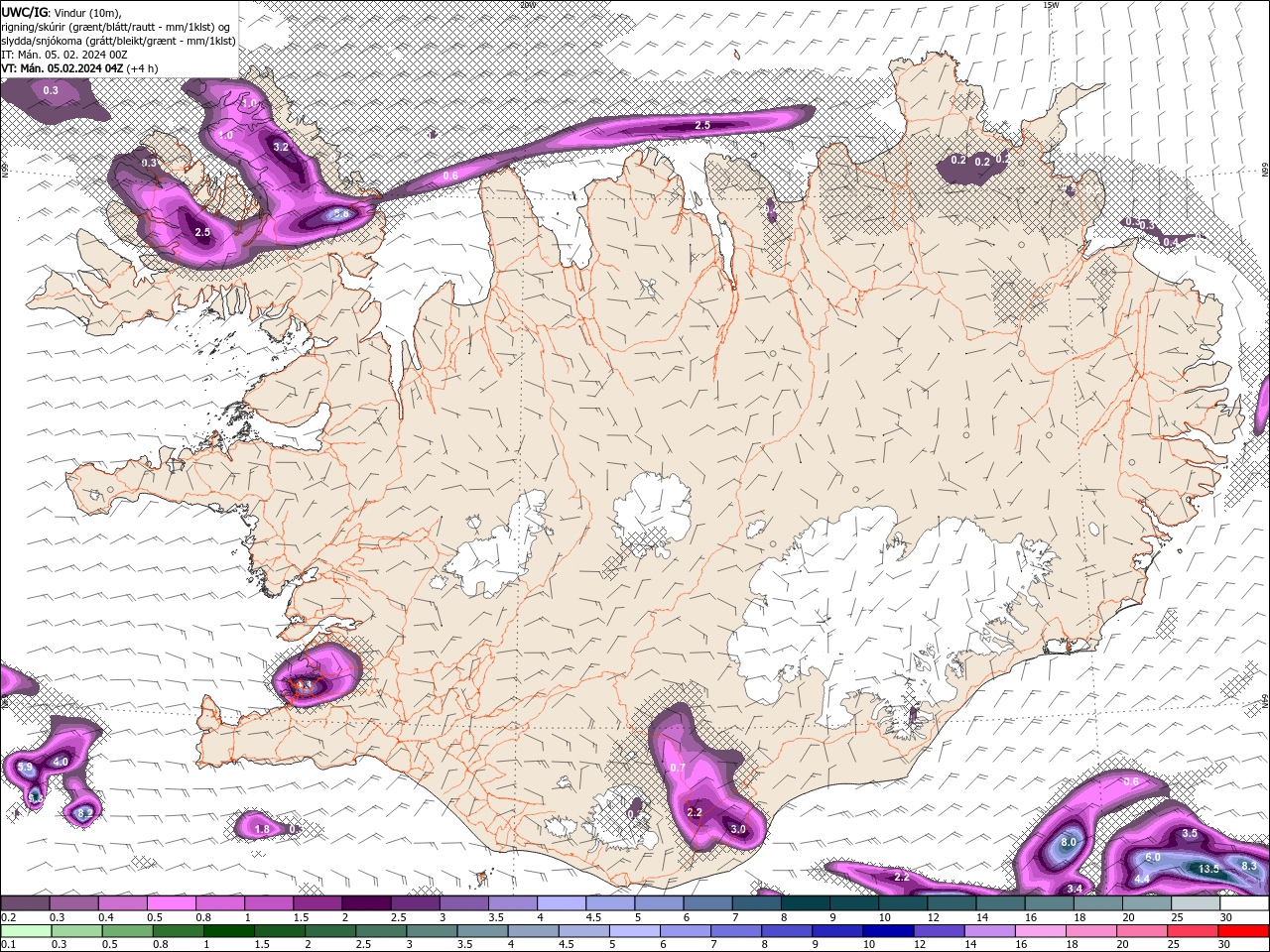Click the 'IT: Mán. 05. 02. 2024 00Z' line
Viewport: 1270px width, 952px height.
tap(64, 55)
